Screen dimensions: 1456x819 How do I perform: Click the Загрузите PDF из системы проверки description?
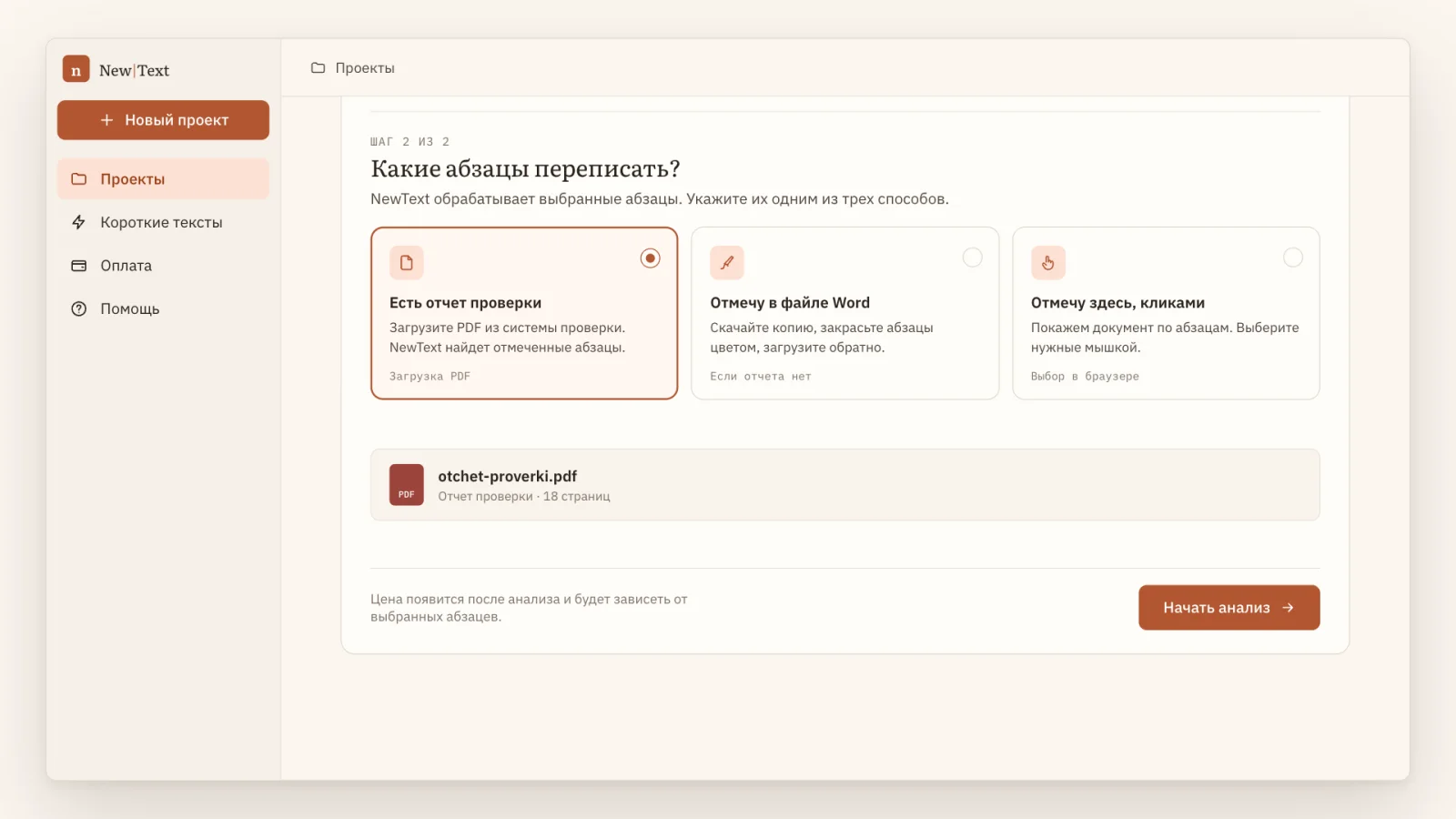508,338
